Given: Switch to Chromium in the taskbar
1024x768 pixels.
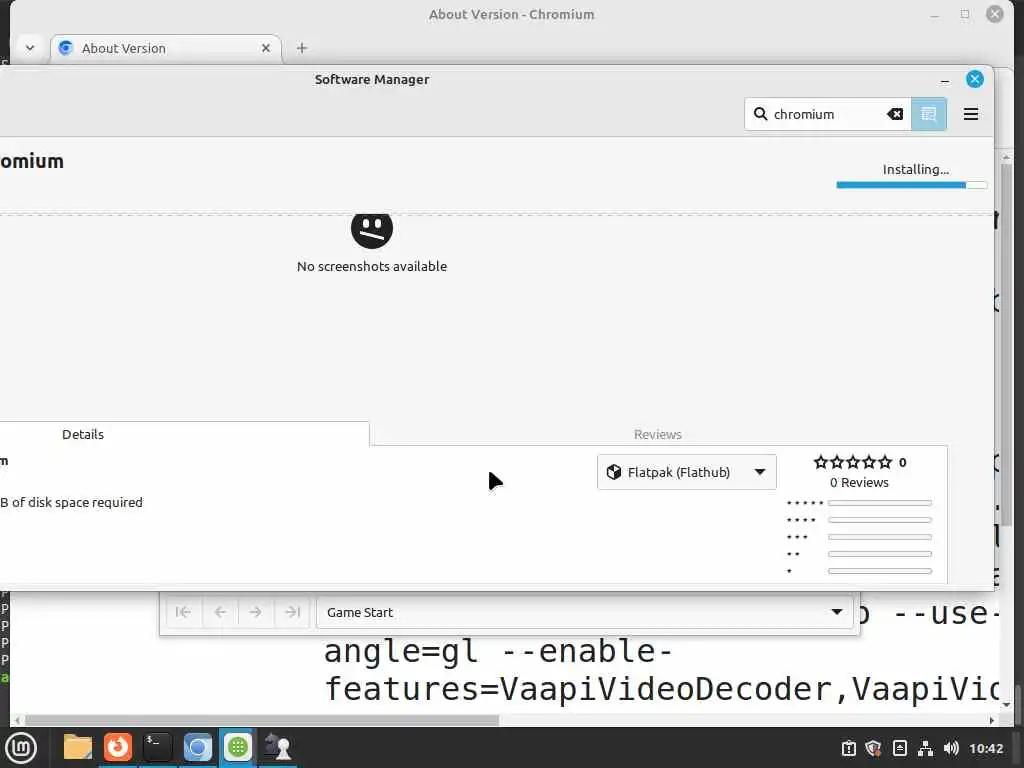Looking at the screenshot, I should (x=197, y=748).
